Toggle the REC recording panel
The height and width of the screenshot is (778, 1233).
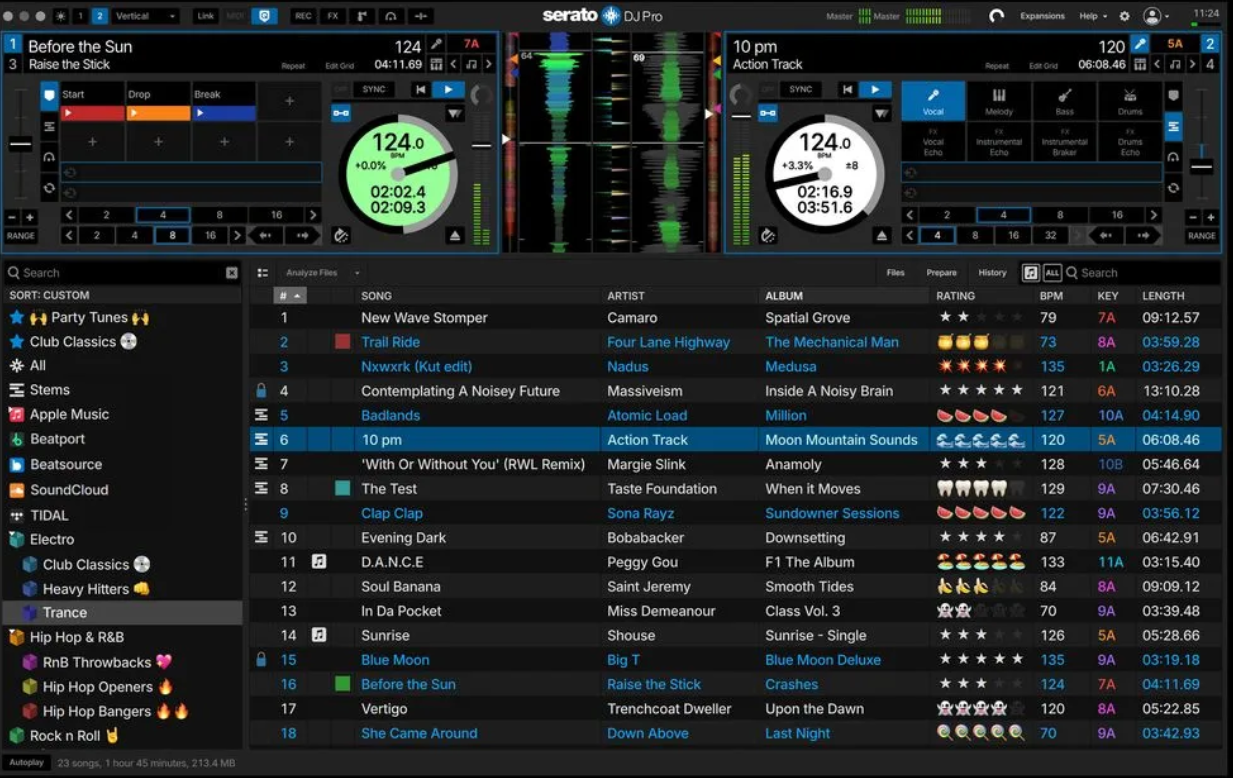[302, 17]
